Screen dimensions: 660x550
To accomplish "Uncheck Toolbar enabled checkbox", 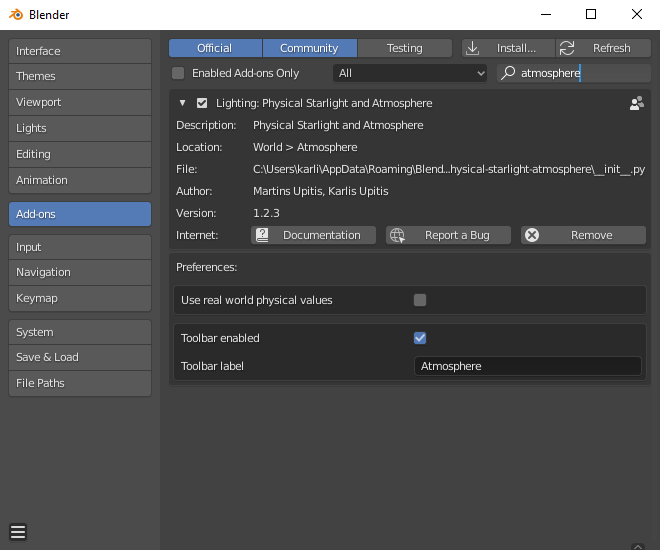I will point(420,338).
